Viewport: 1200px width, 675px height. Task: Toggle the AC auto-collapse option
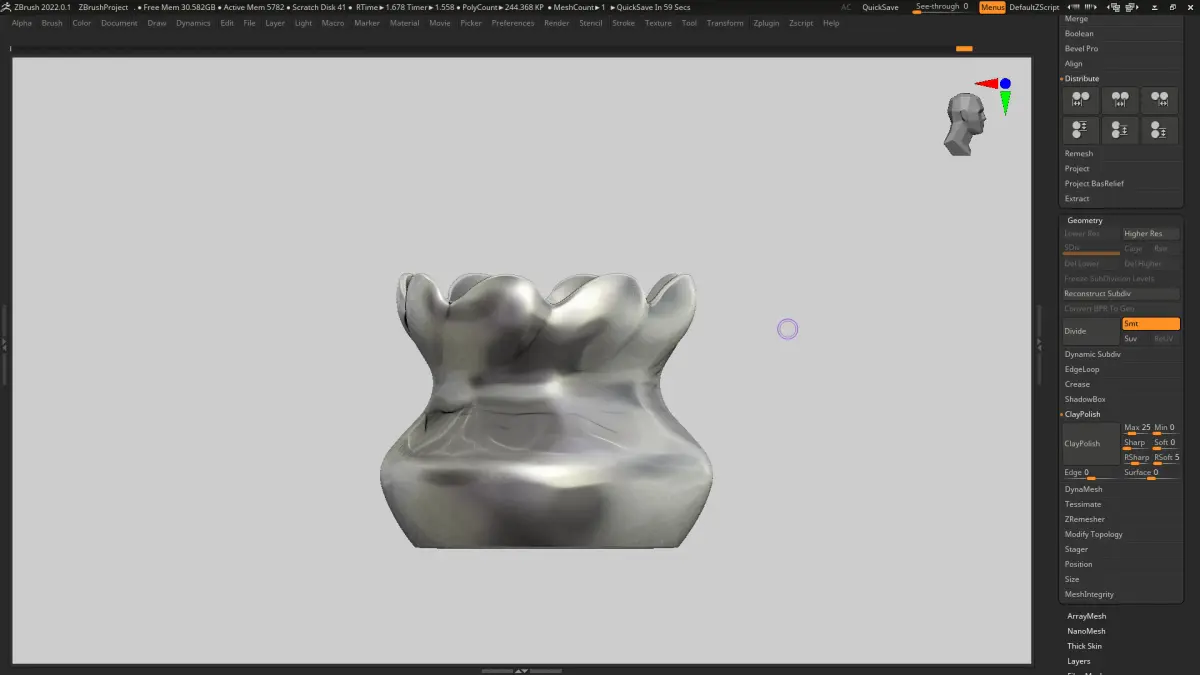pos(846,7)
